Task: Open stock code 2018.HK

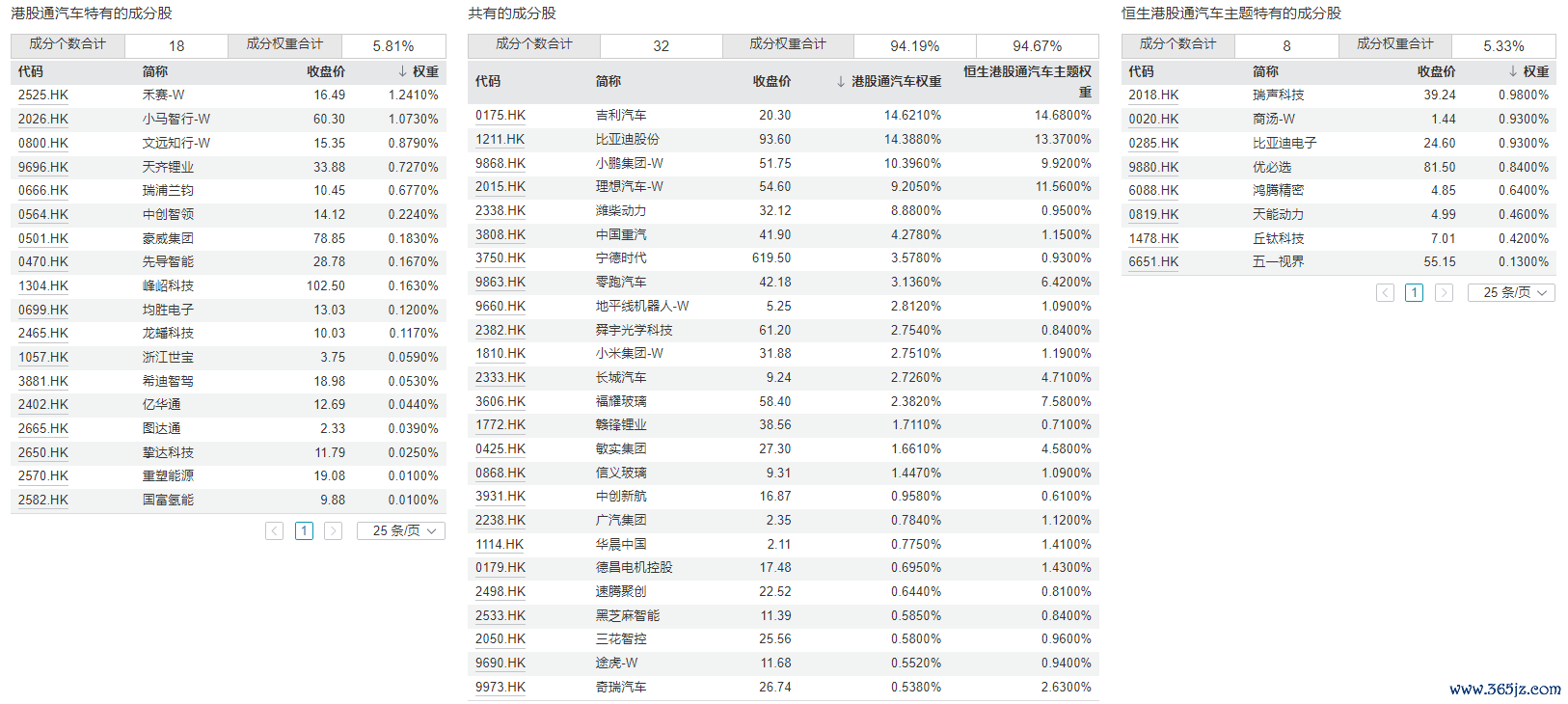Action: click(x=1154, y=95)
